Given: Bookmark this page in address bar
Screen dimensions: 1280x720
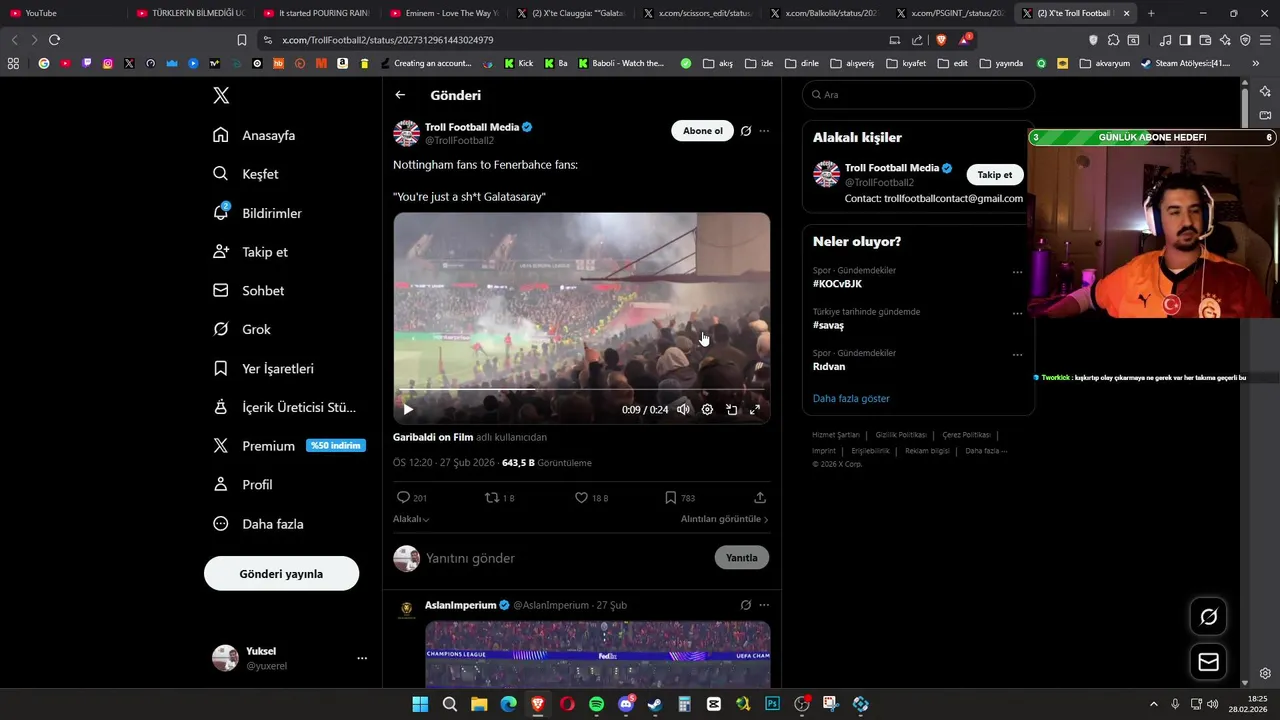Looking at the screenshot, I should coord(241,40).
